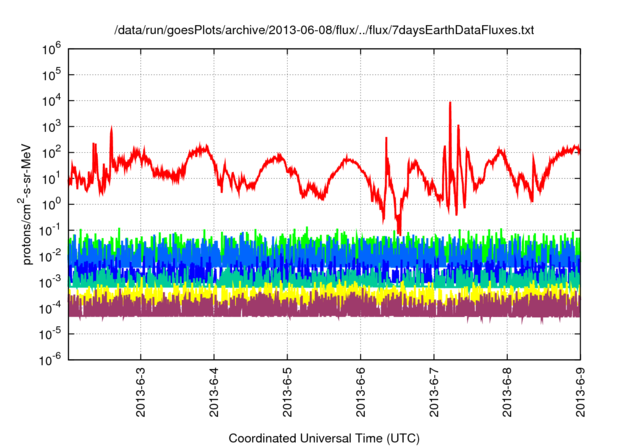Click the Coordinated Universal Time (UTC) label
Image resolution: width=640 pixels, height=448 pixels.
(324, 439)
